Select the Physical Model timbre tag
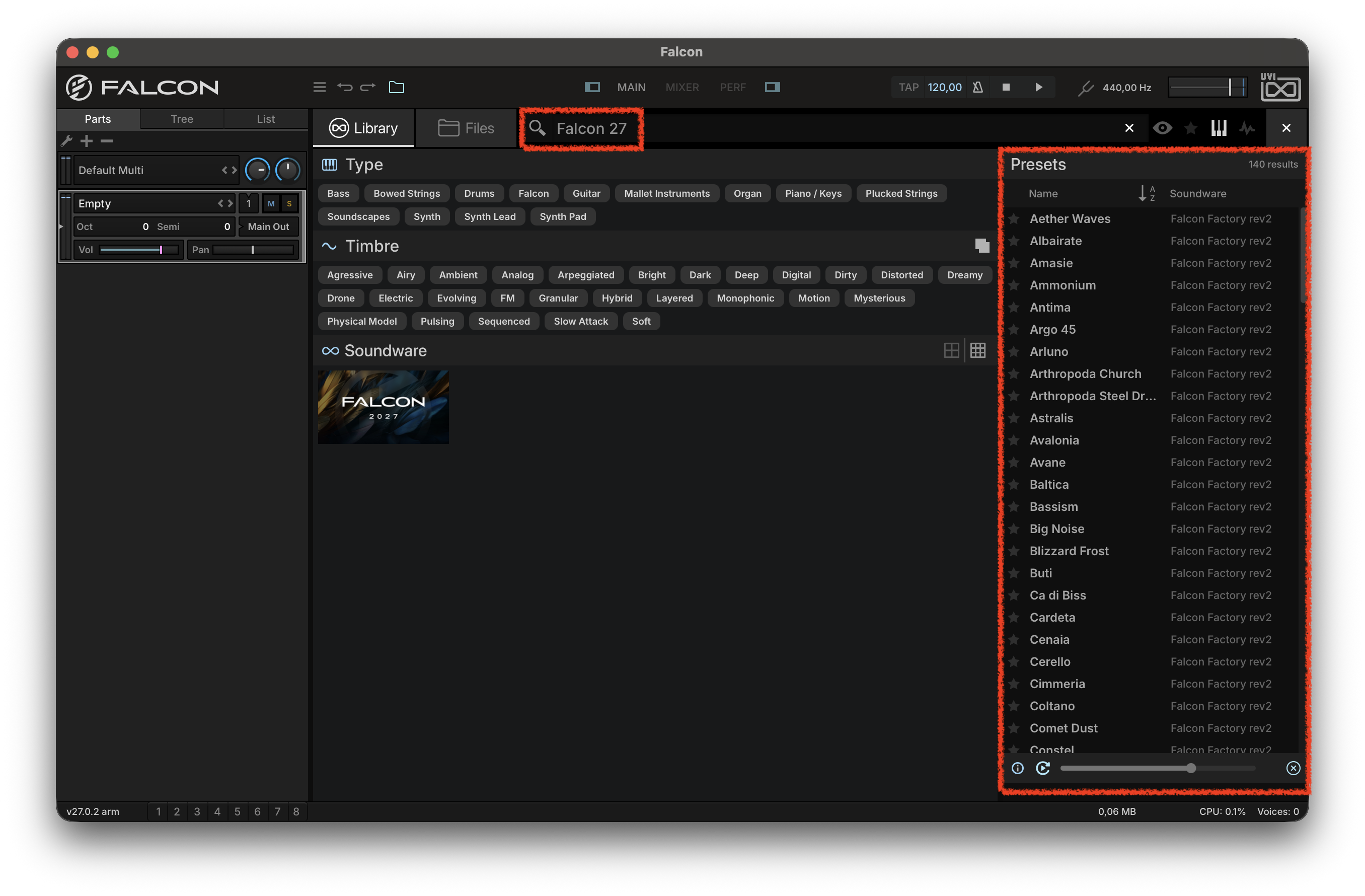Image resolution: width=1365 pixels, height=896 pixels. [362, 321]
